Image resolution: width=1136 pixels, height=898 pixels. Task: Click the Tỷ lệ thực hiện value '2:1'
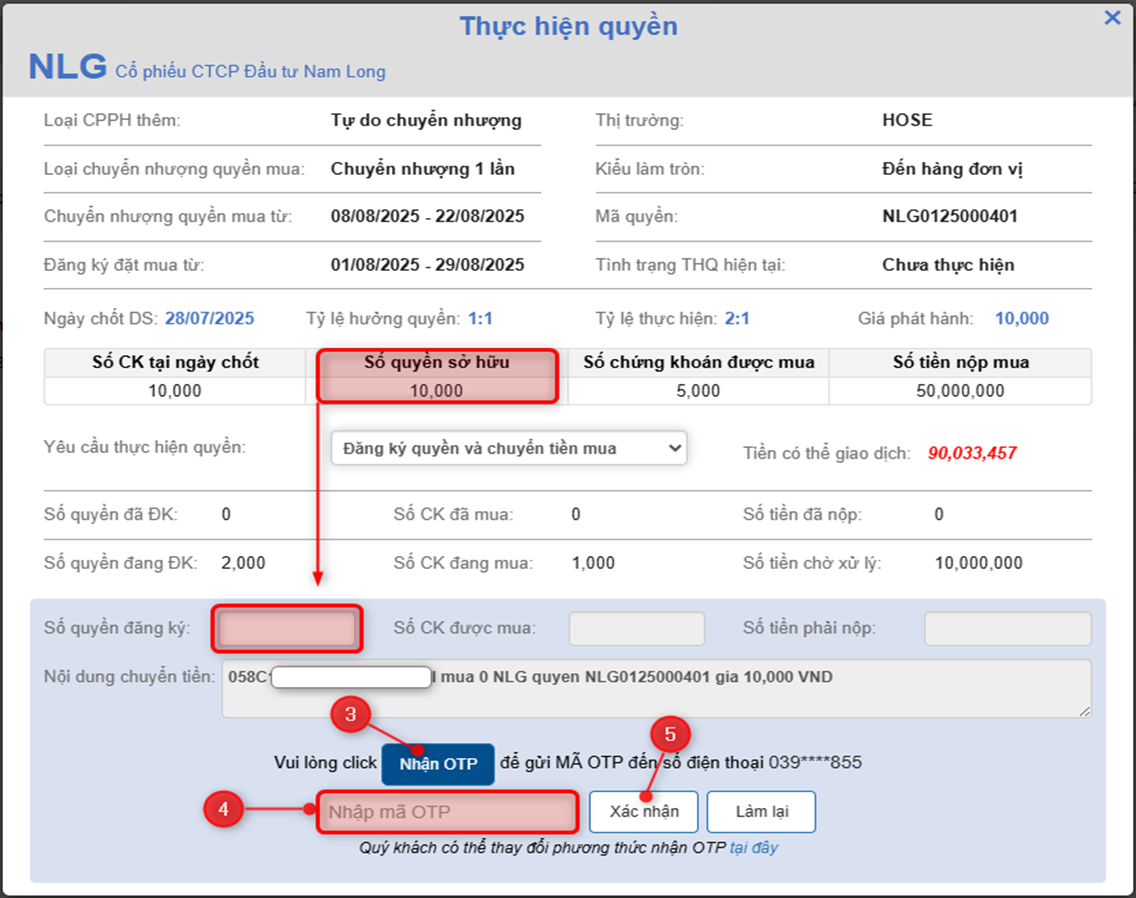click(x=737, y=318)
